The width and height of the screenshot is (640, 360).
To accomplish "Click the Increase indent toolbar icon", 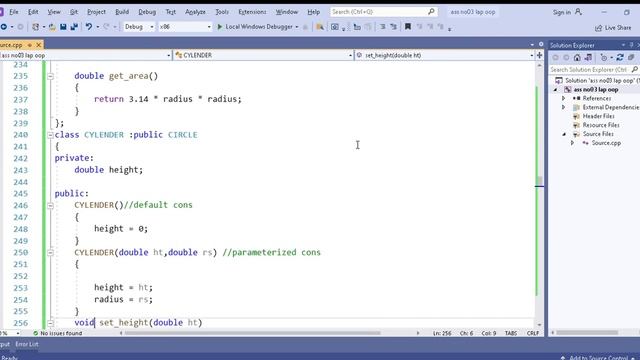I will 393,27.
